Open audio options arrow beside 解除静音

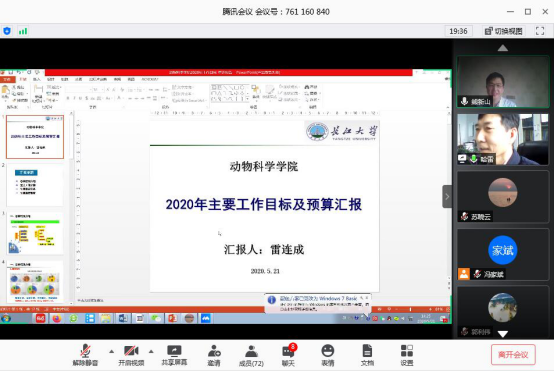(x=111, y=352)
